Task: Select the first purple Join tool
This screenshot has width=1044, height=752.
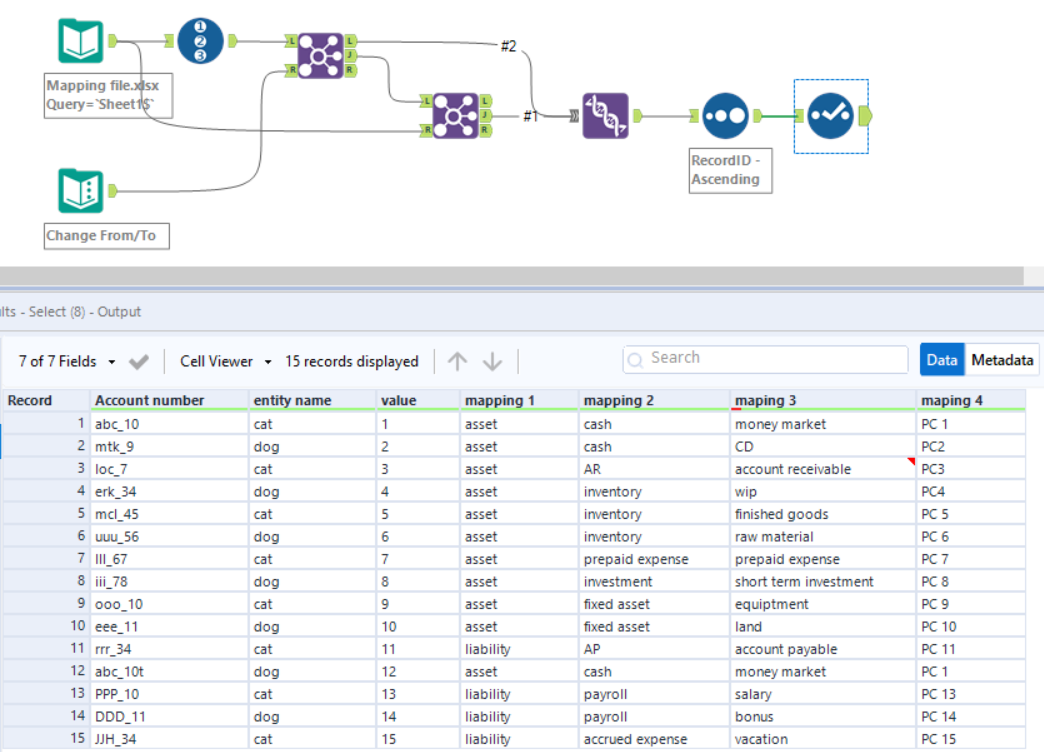Action: 322,53
